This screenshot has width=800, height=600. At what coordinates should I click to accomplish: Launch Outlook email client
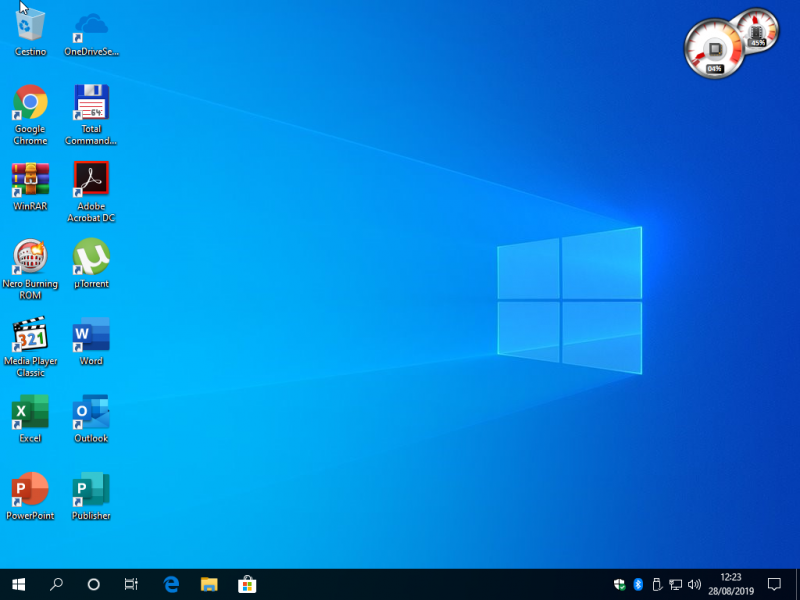point(91,413)
